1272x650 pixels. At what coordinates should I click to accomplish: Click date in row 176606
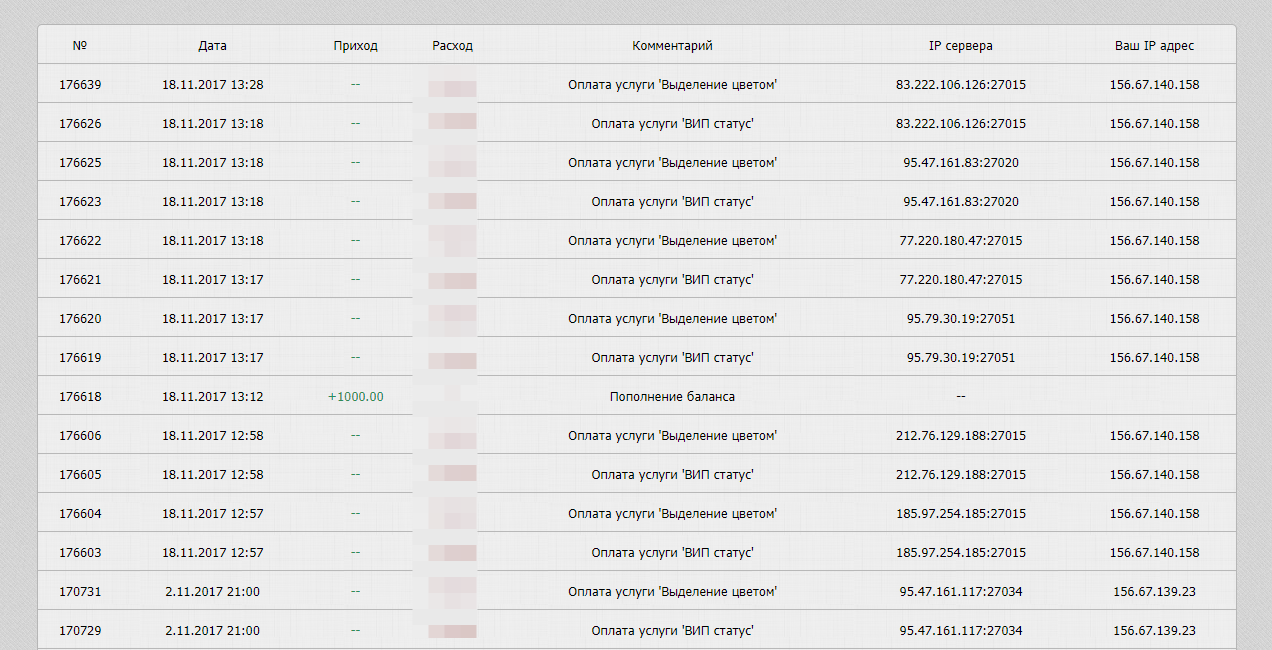click(213, 436)
